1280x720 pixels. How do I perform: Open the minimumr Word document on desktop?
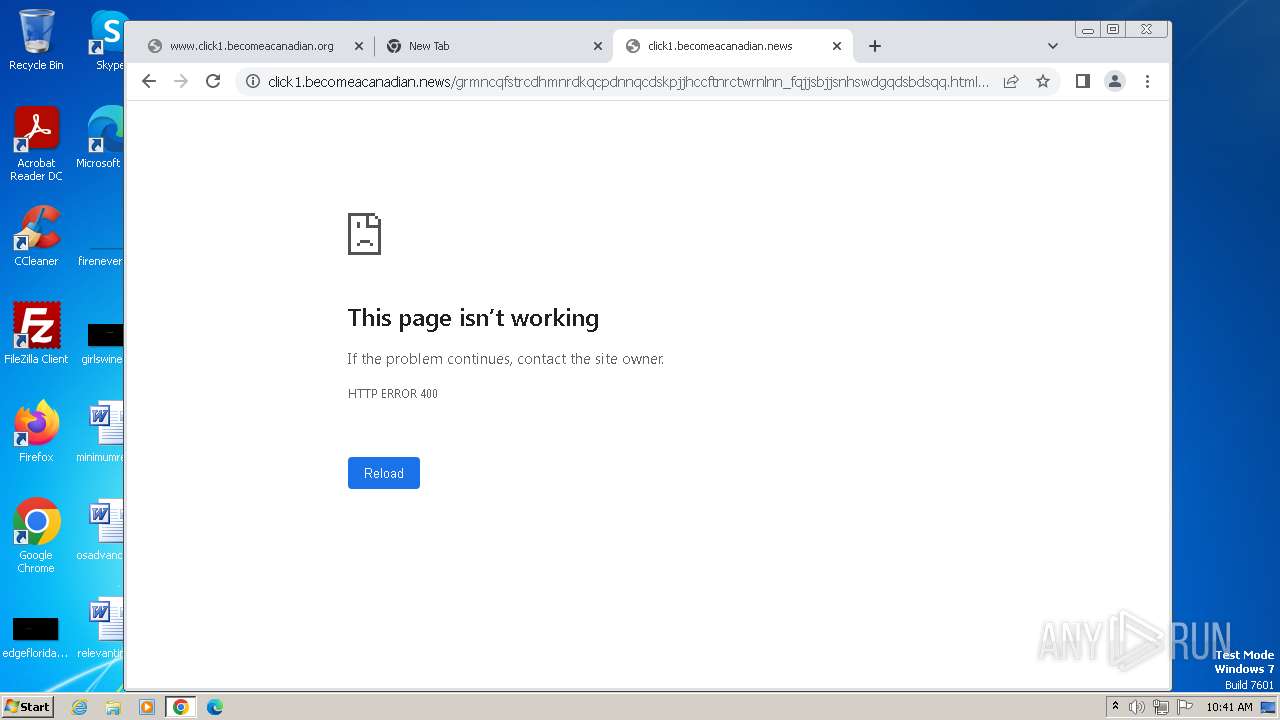pyautogui.click(x=101, y=432)
